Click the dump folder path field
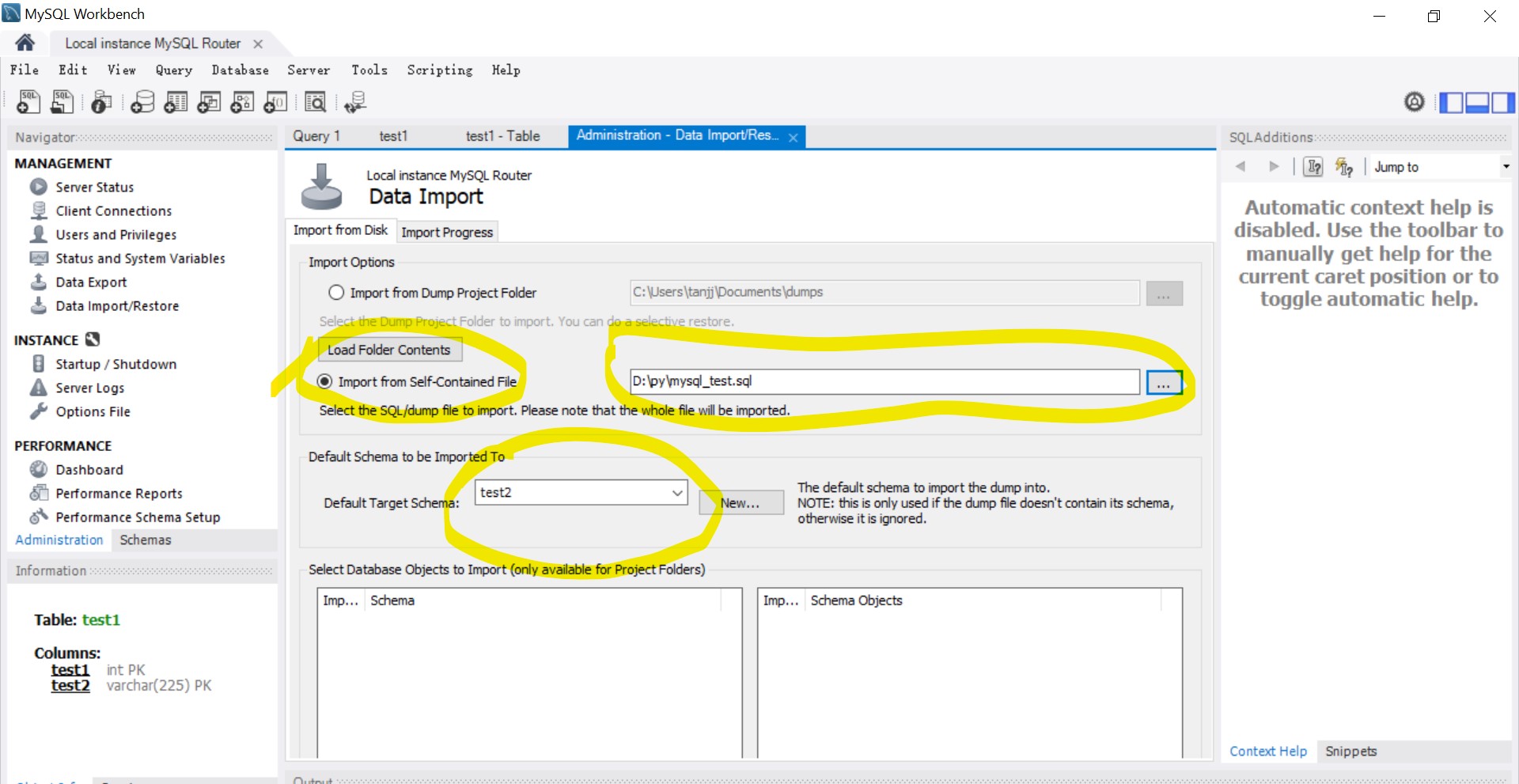 (884, 293)
